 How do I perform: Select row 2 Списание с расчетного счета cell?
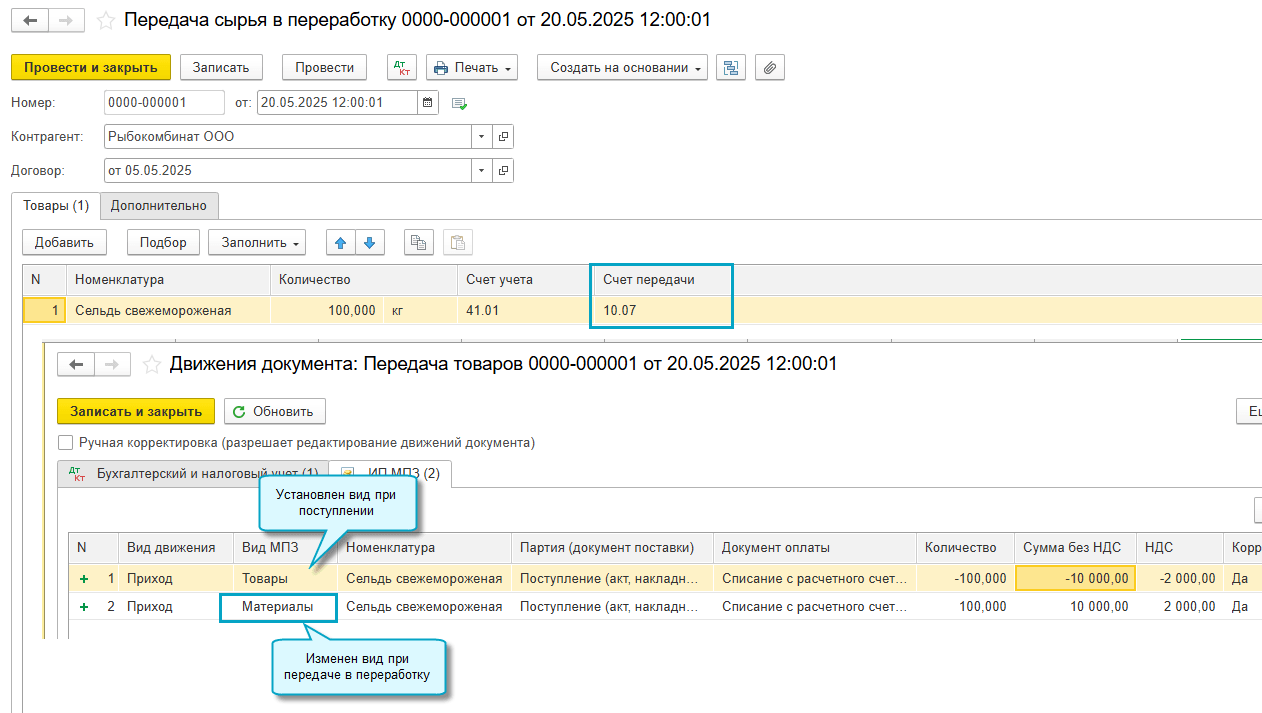[815, 607]
